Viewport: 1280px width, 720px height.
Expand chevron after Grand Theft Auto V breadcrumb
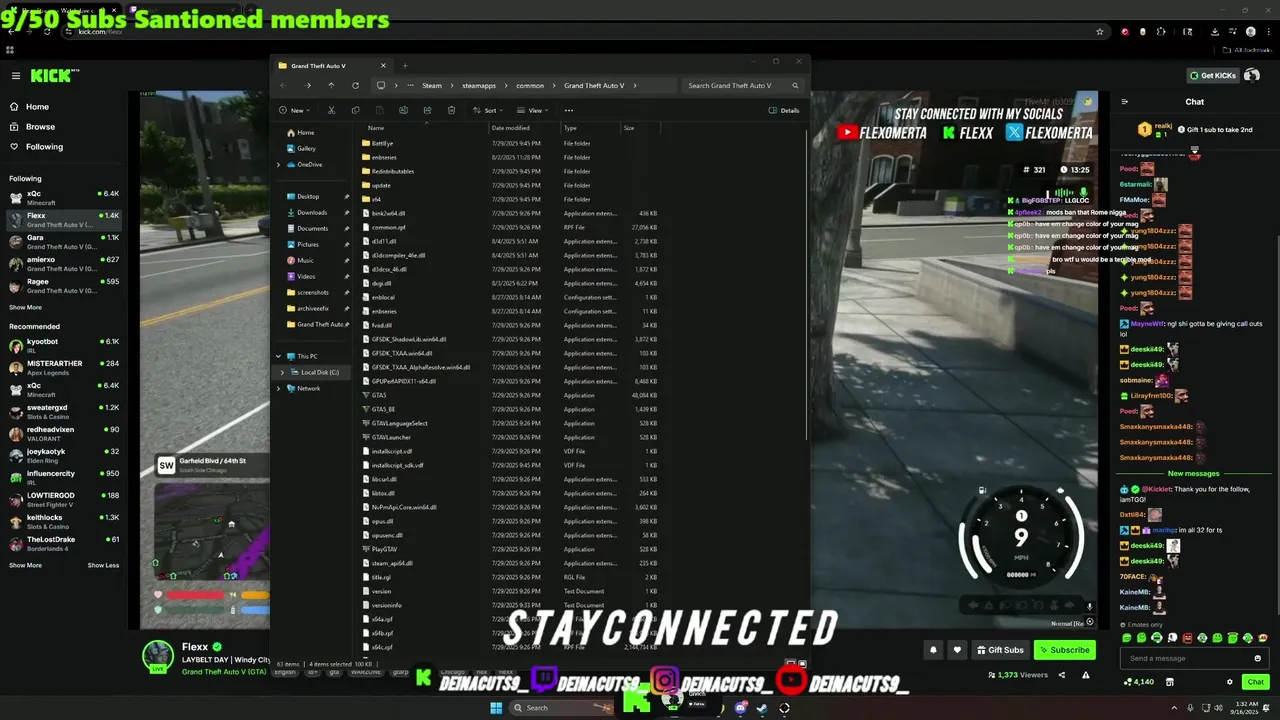(634, 85)
